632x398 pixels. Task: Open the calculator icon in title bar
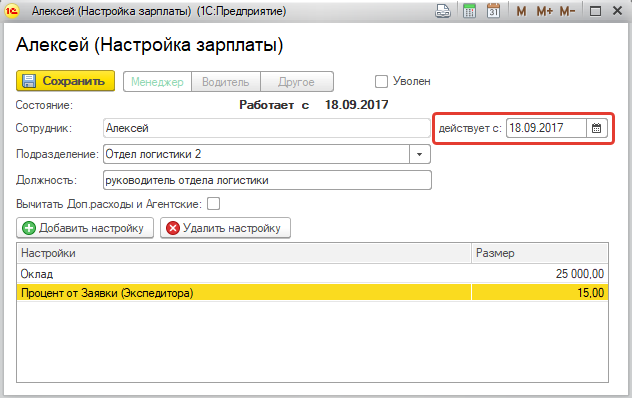coord(469,11)
